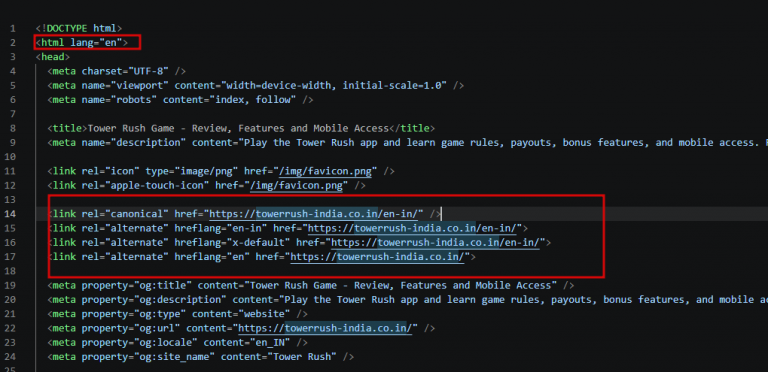Click the rel="canonical" attribute text
Screen dimensions: 768x372
click(125, 214)
